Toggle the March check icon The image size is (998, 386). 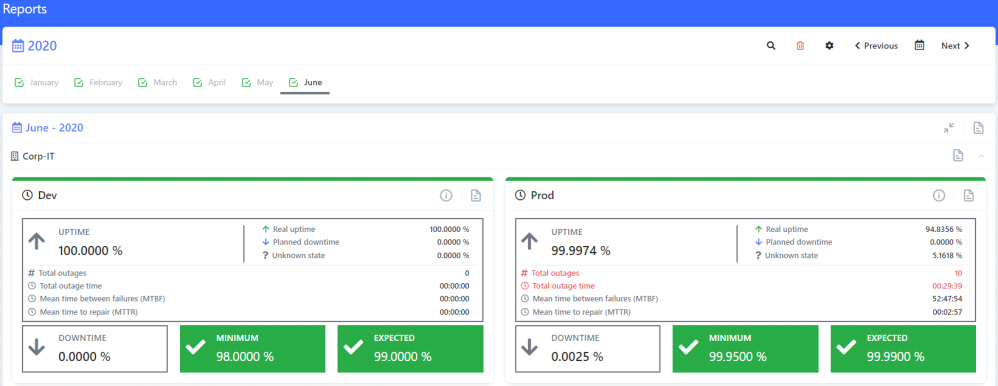coord(143,83)
